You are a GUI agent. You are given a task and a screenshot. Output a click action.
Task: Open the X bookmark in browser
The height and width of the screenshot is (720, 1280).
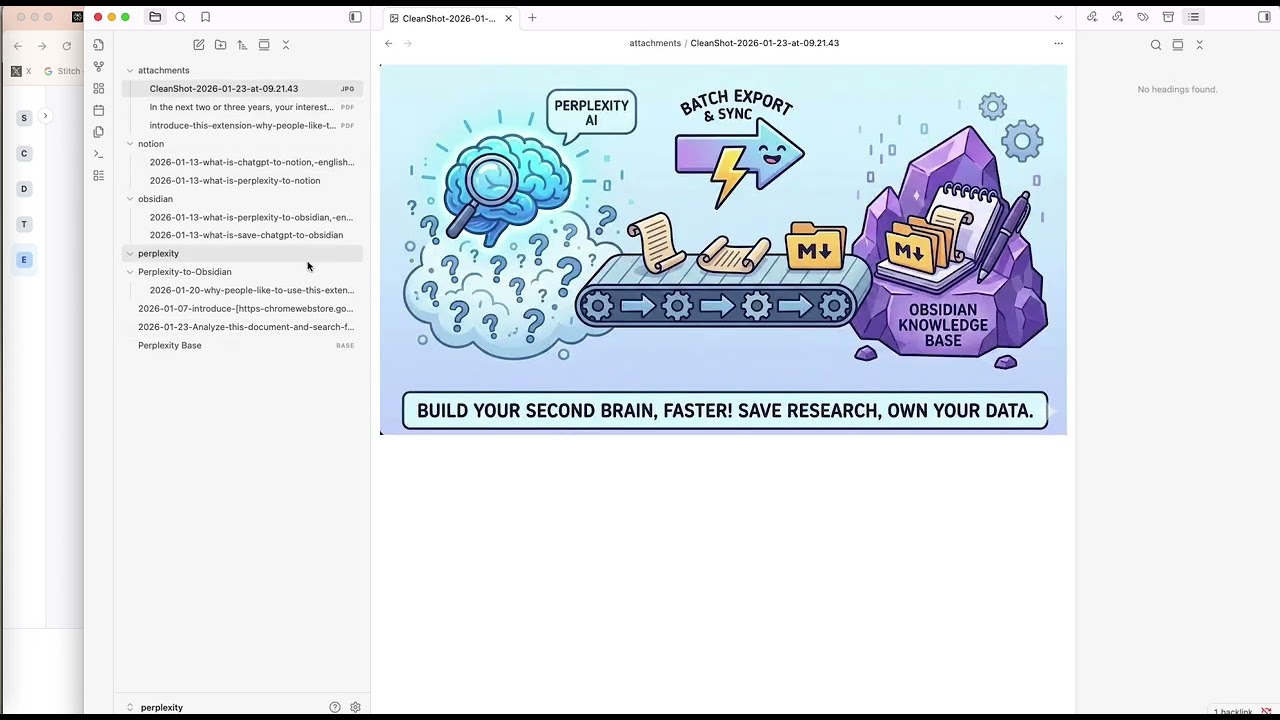pyautogui.click(x=21, y=71)
